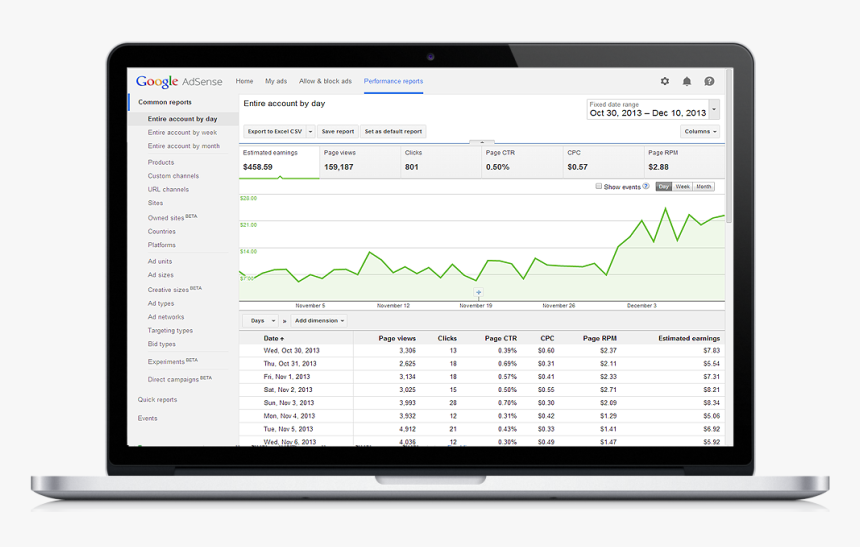The image size is (860, 547).
Task: Click the Google AdSense logo
Action: pyautogui.click(x=179, y=82)
